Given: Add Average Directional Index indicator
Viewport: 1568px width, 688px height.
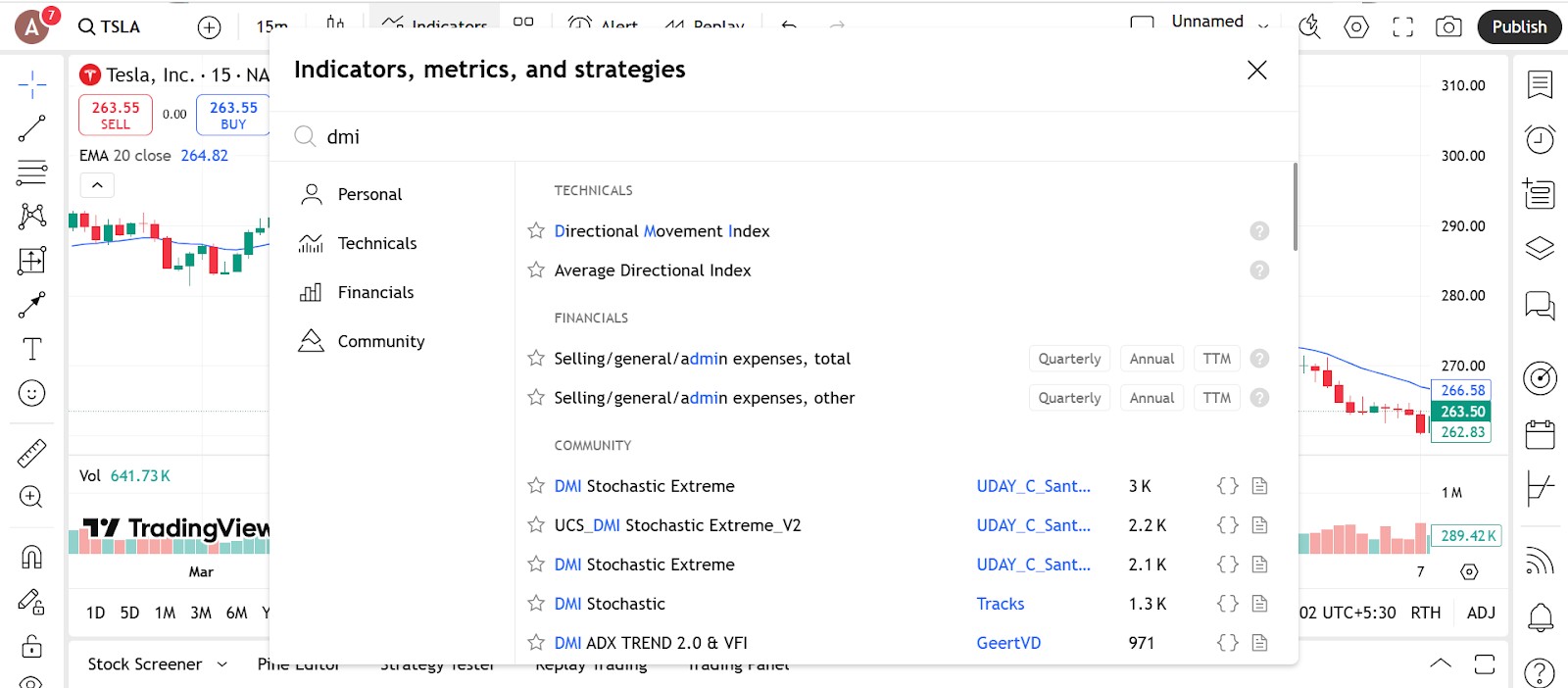Looking at the screenshot, I should pos(653,270).
